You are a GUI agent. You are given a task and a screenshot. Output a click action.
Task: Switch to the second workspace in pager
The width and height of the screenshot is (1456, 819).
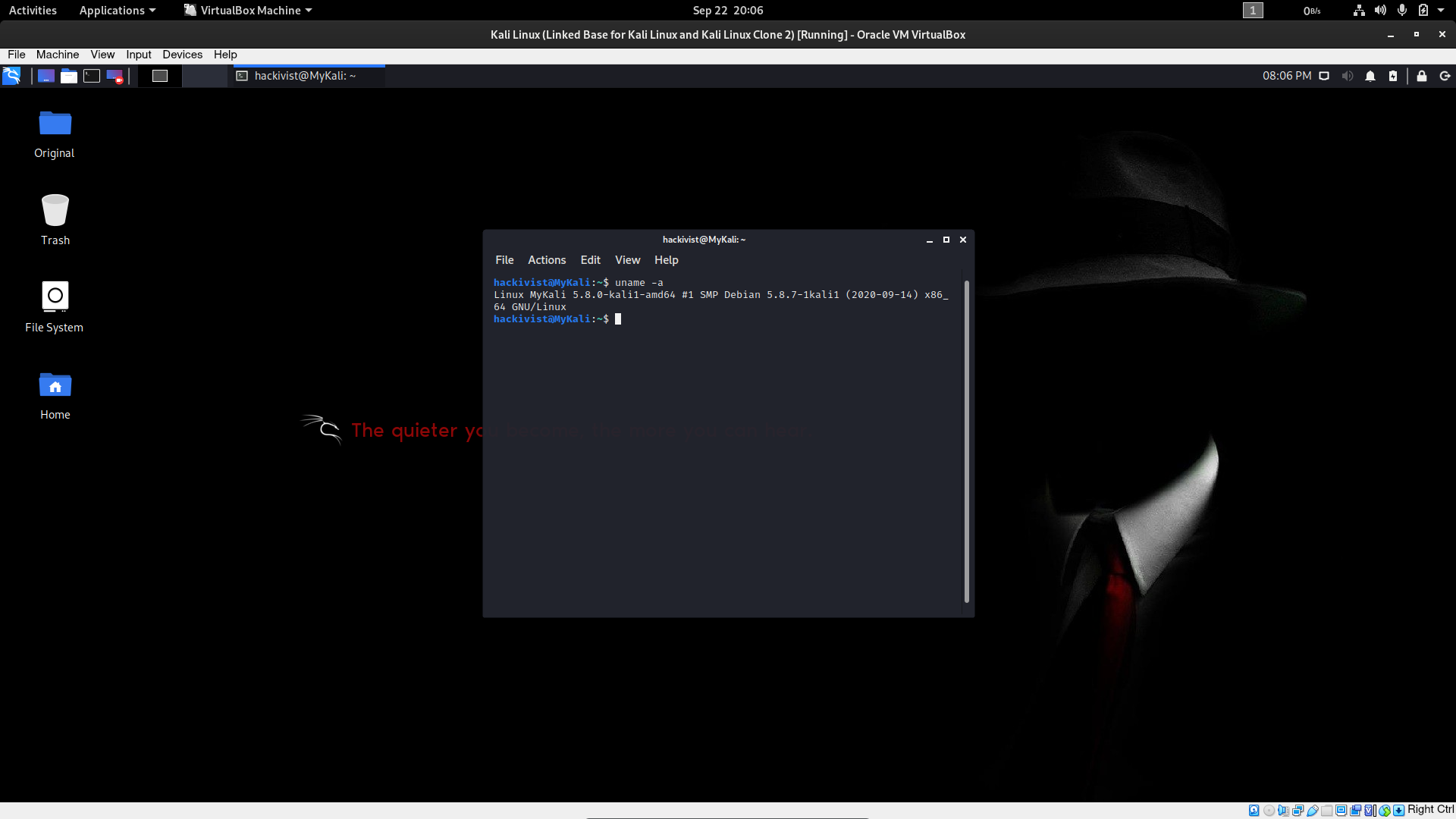click(205, 76)
